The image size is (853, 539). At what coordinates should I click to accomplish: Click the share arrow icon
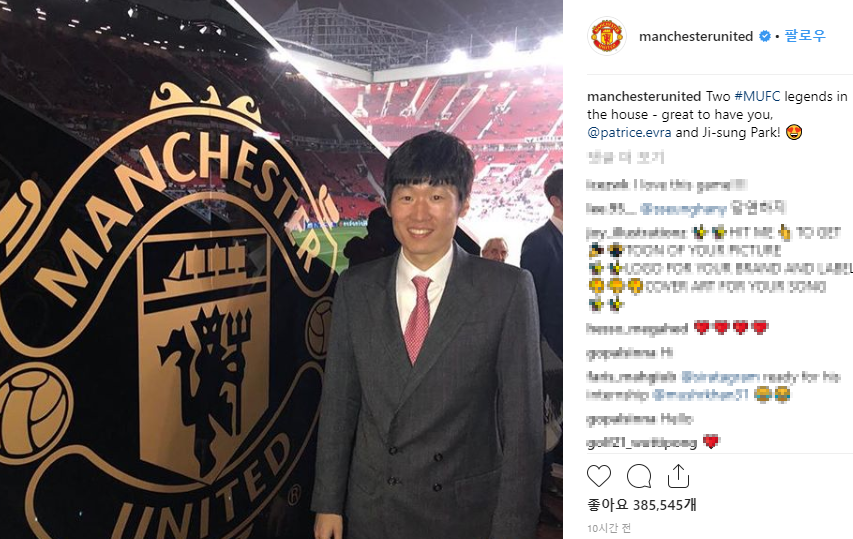[678, 476]
